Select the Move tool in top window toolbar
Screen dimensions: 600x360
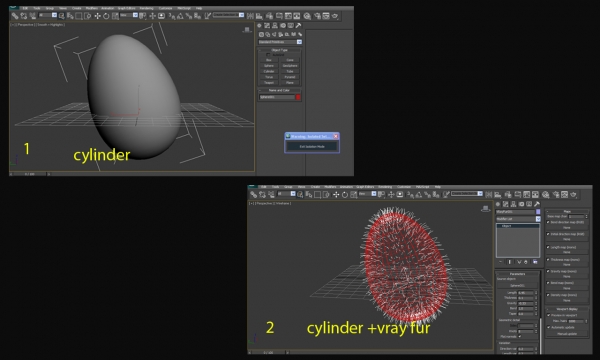click(98, 16)
